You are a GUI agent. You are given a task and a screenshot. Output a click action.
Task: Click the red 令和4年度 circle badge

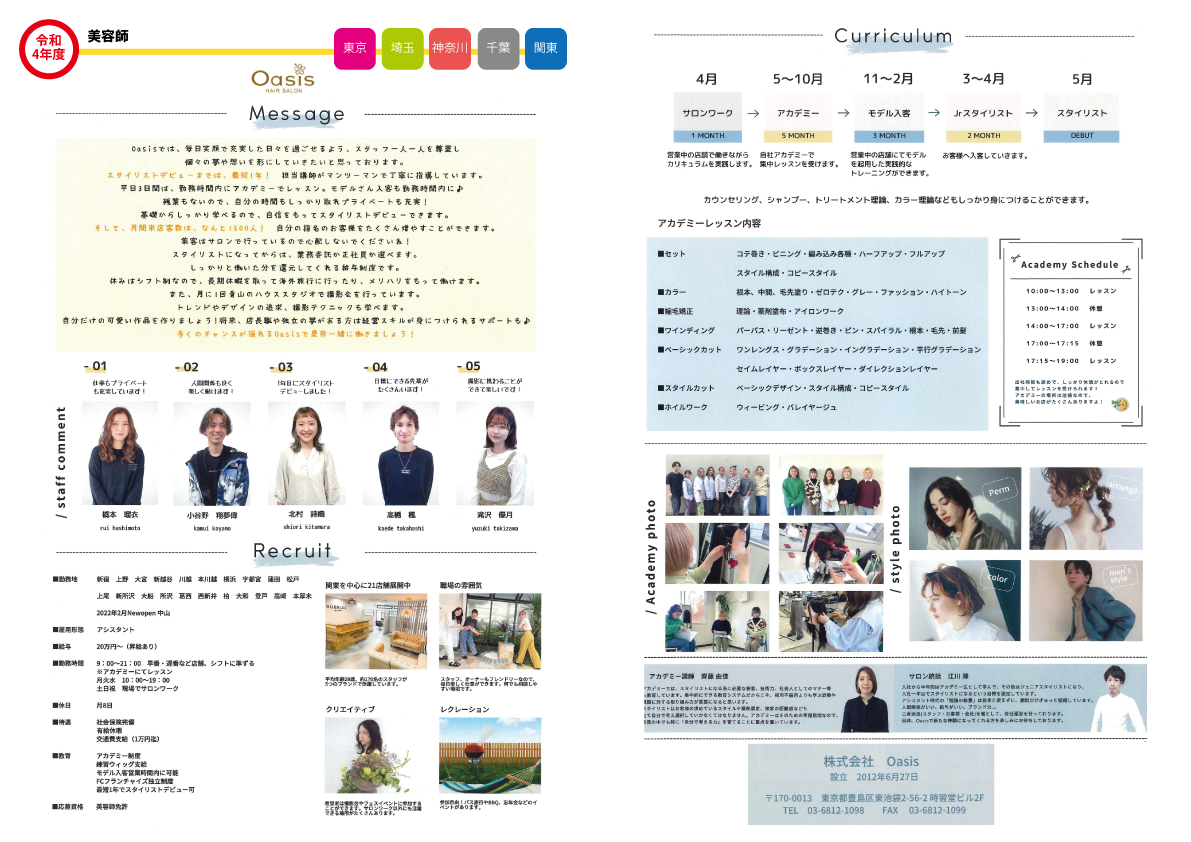[49, 49]
